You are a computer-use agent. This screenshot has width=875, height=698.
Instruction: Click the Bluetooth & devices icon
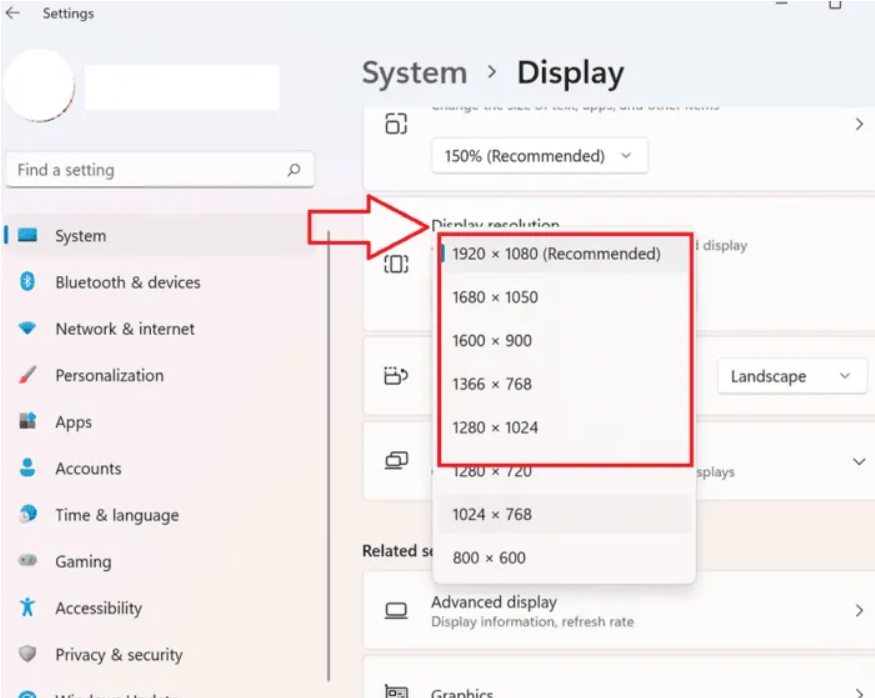tap(28, 282)
